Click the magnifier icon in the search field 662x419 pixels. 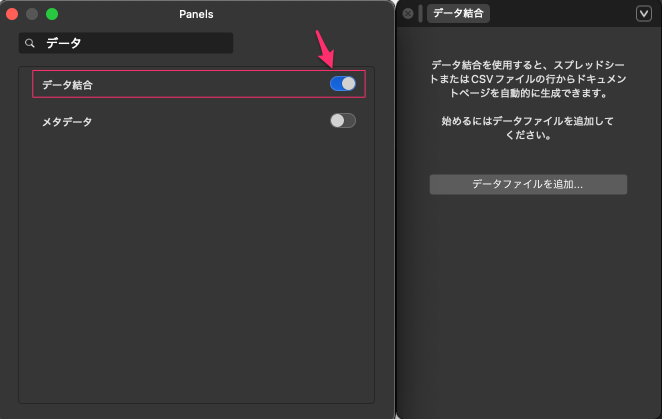(x=30, y=43)
